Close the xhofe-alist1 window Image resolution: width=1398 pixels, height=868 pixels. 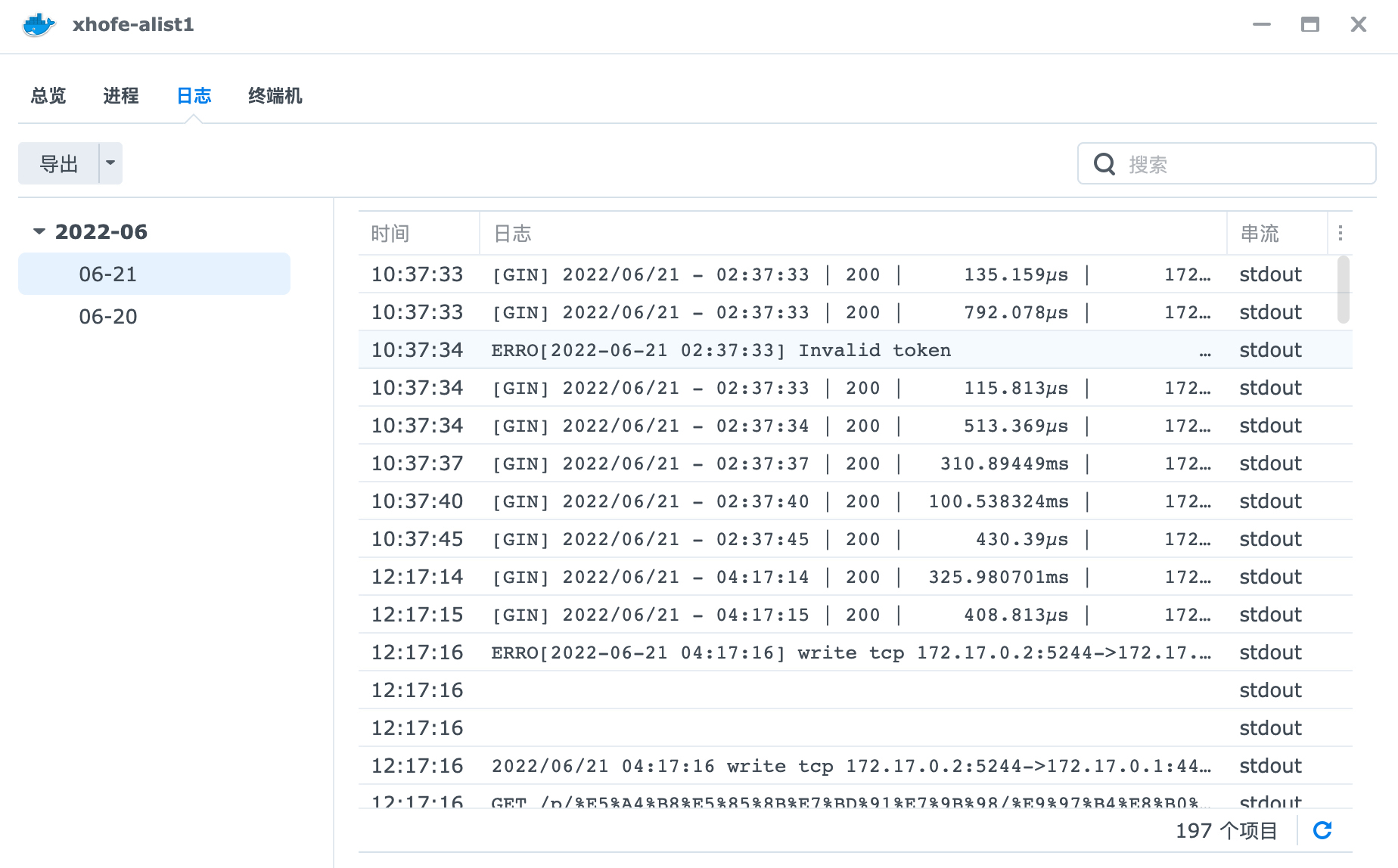click(1359, 24)
